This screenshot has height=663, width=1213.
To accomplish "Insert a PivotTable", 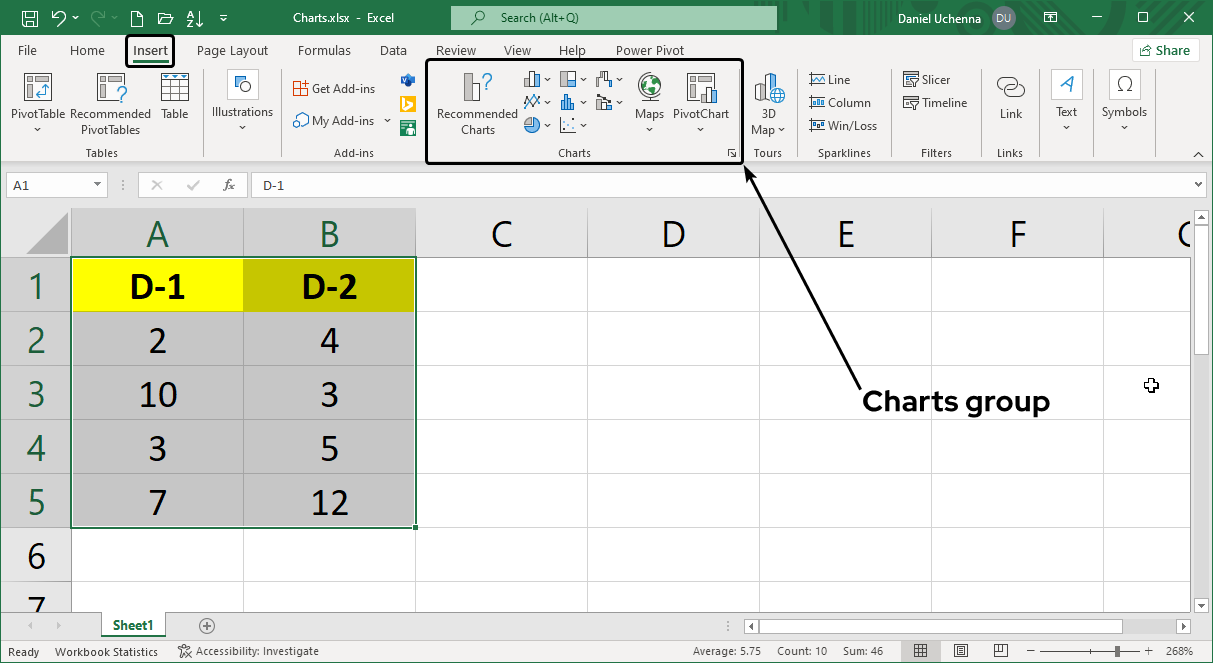I will (x=37, y=104).
